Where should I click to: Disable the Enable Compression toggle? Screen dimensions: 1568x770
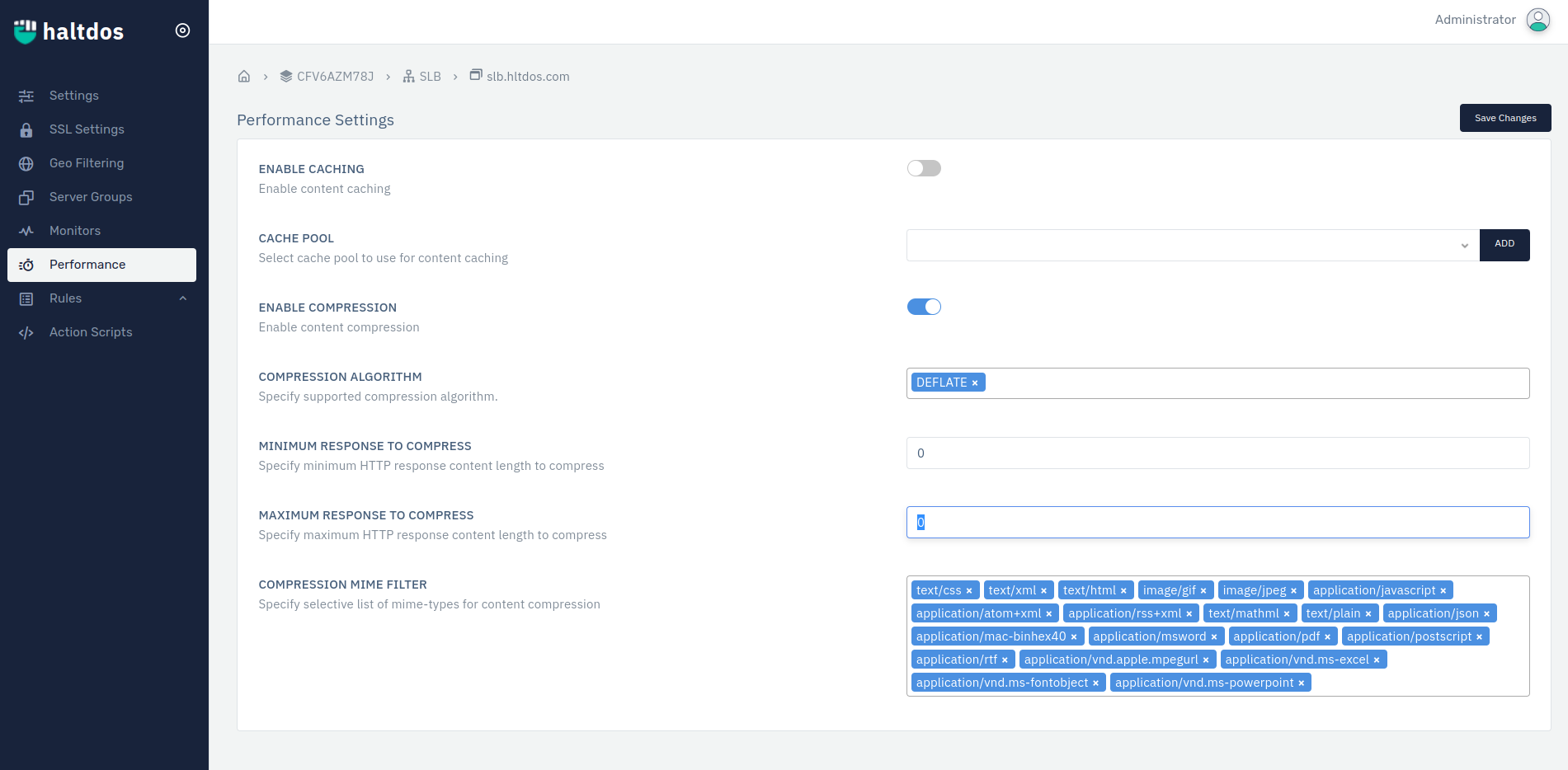924,308
